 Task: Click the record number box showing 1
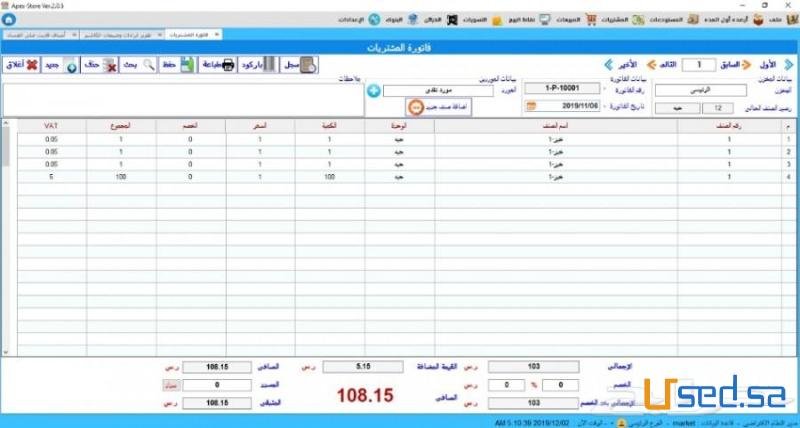coord(698,65)
